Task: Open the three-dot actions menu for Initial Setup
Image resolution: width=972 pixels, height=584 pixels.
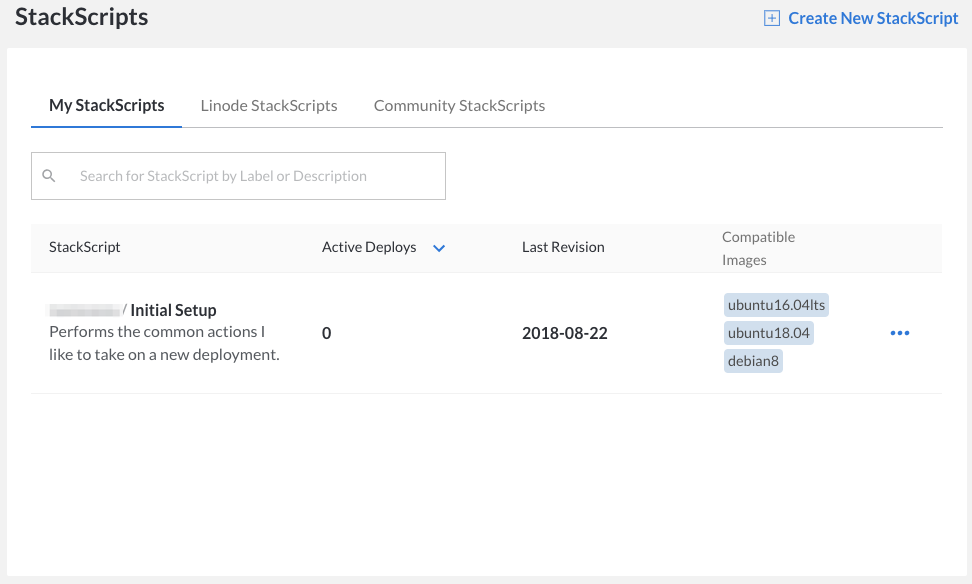Action: 899,333
